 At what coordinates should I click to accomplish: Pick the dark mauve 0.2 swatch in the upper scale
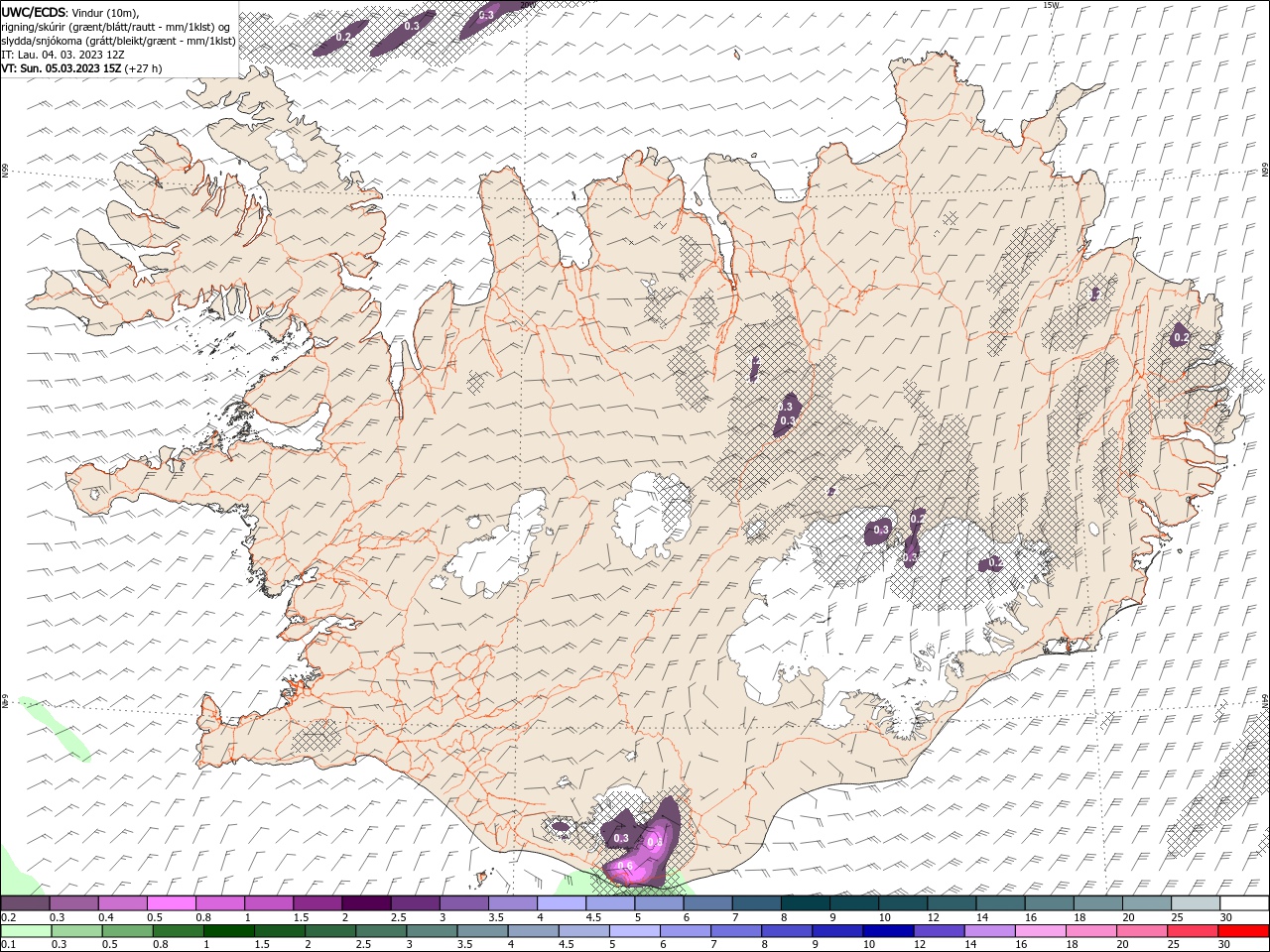25,903
